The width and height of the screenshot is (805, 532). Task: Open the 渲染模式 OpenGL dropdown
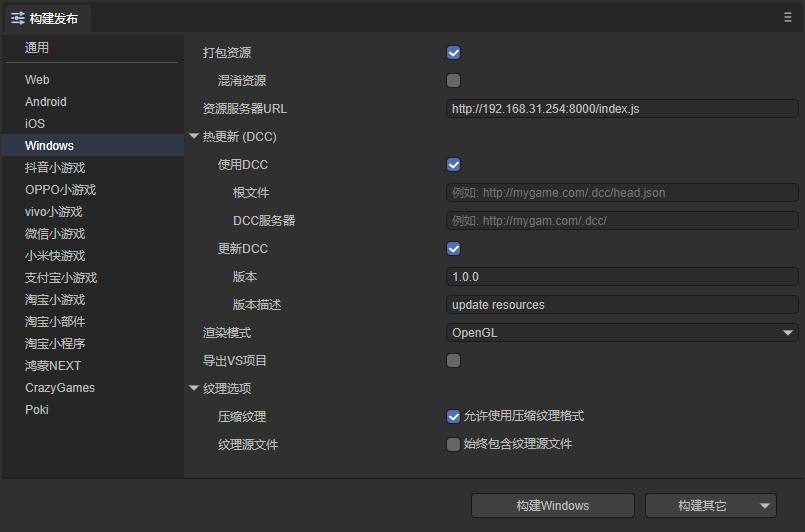pos(621,333)
